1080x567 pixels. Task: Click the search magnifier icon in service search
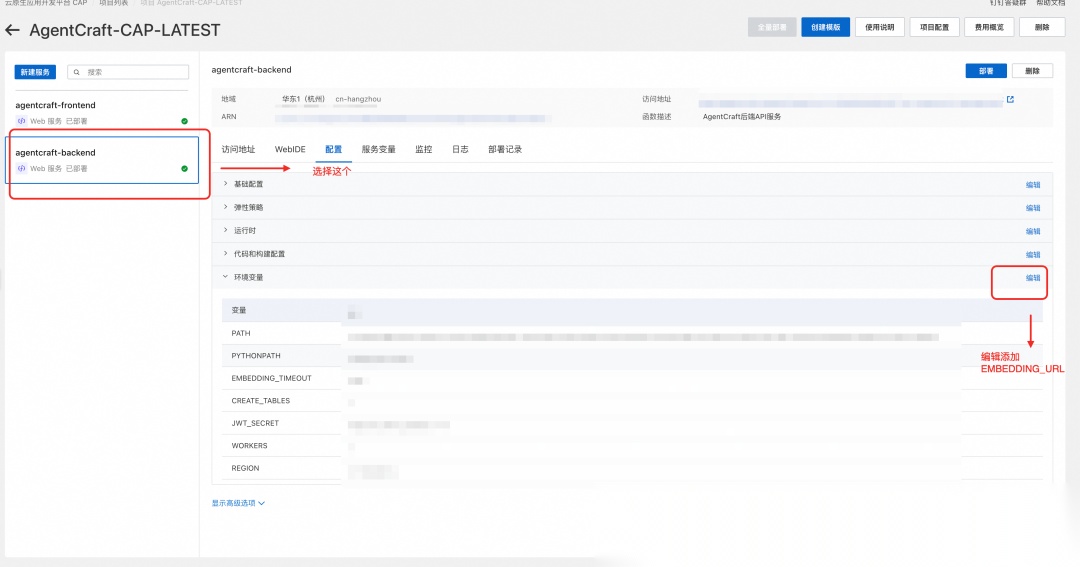76,72
